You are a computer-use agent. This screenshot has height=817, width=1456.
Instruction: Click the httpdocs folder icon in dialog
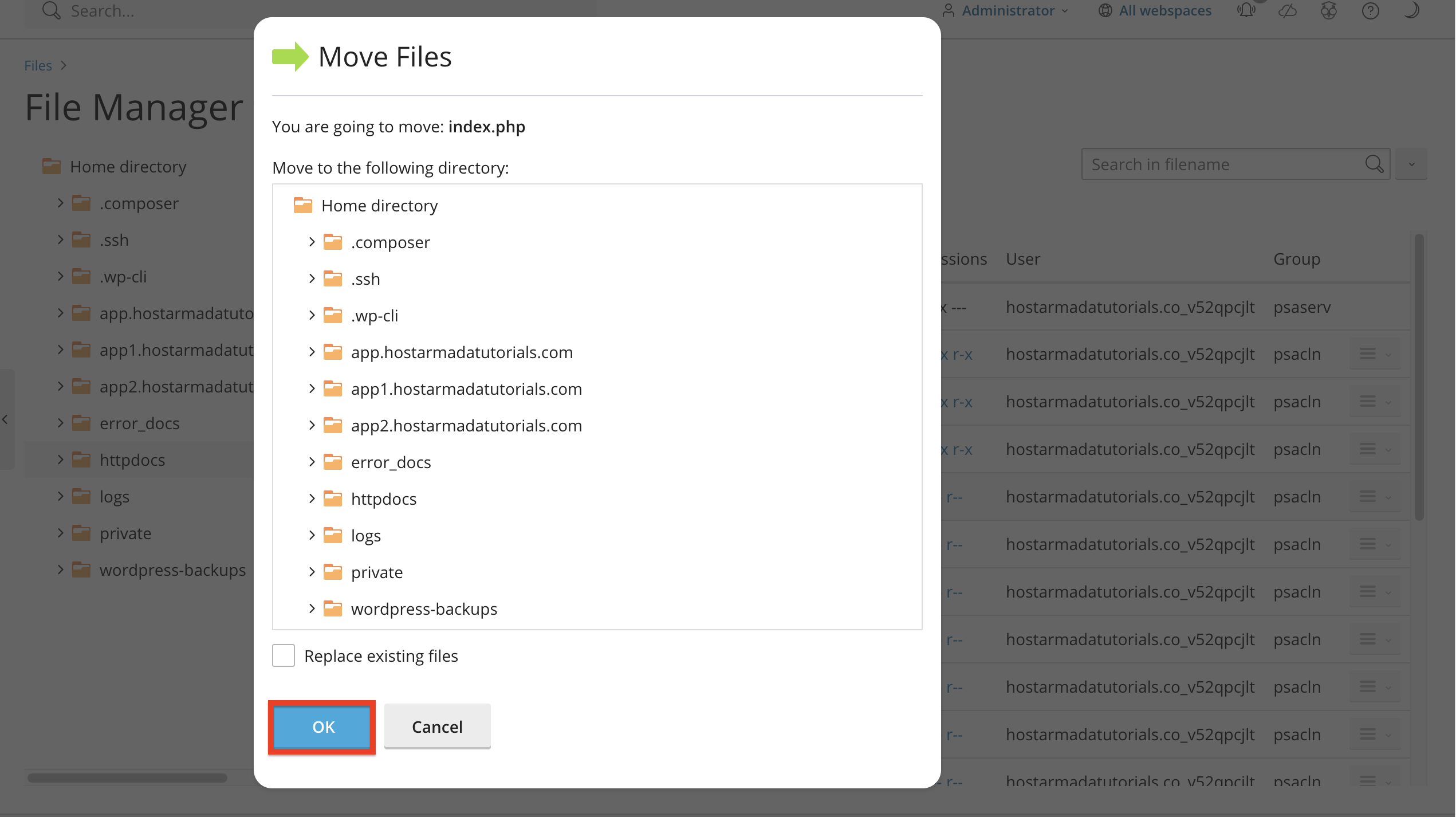coord(333,499)
